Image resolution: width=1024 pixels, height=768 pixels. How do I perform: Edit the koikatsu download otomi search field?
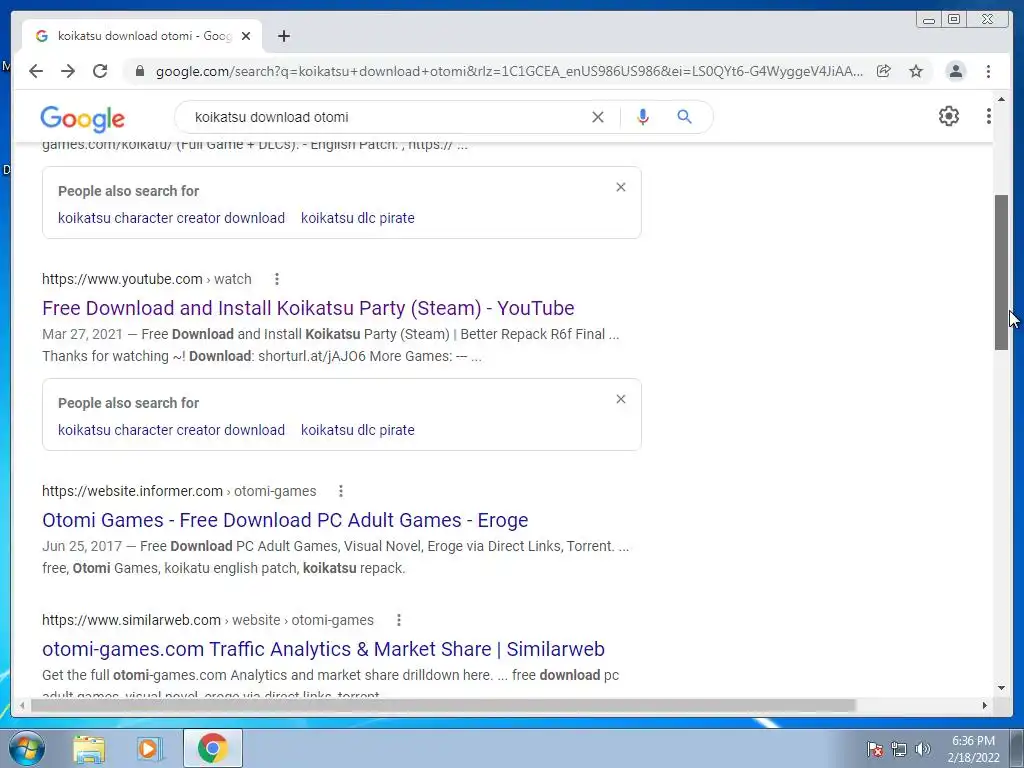[385, 117]
